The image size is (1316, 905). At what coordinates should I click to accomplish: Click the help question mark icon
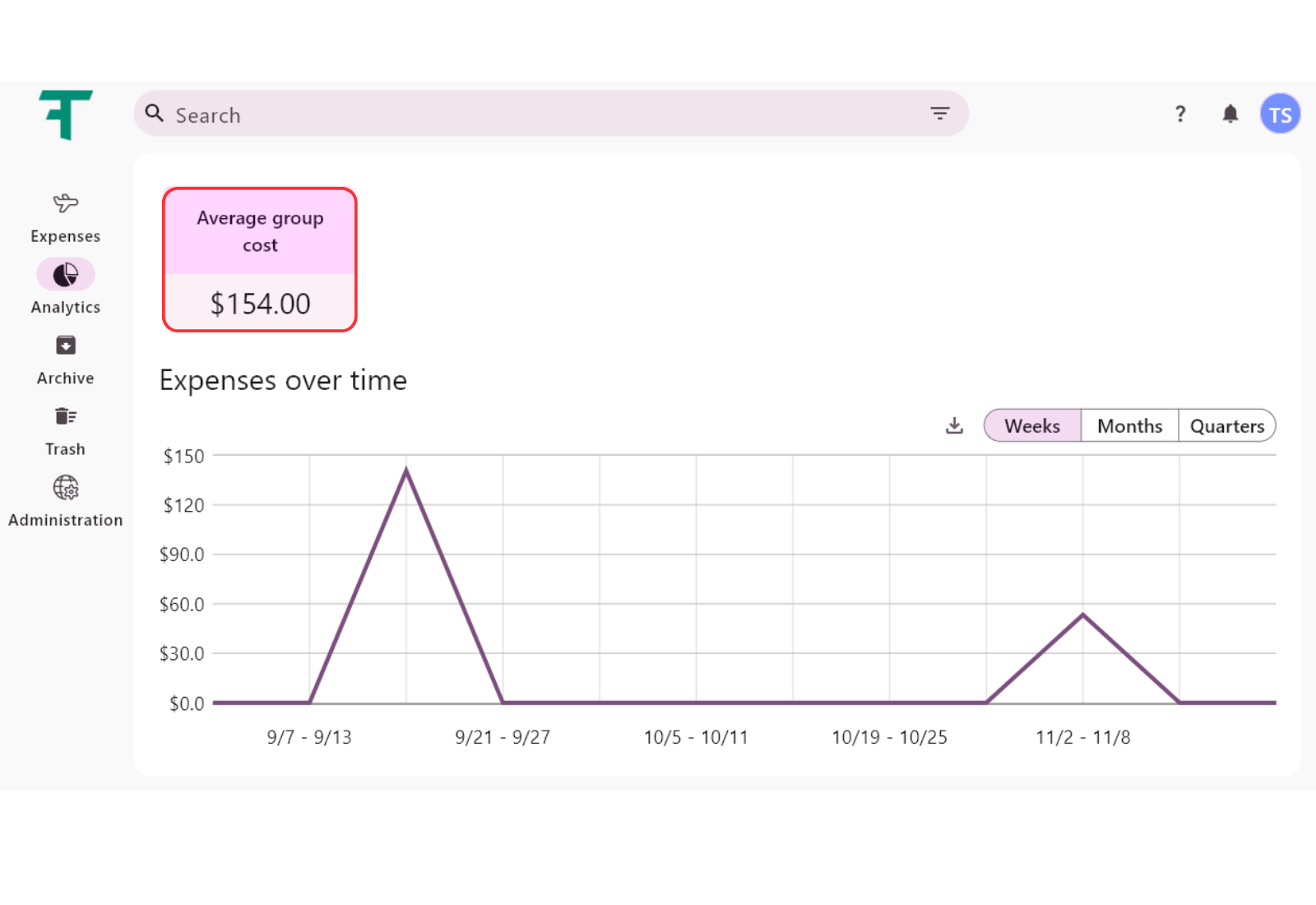pos(1180,114)
